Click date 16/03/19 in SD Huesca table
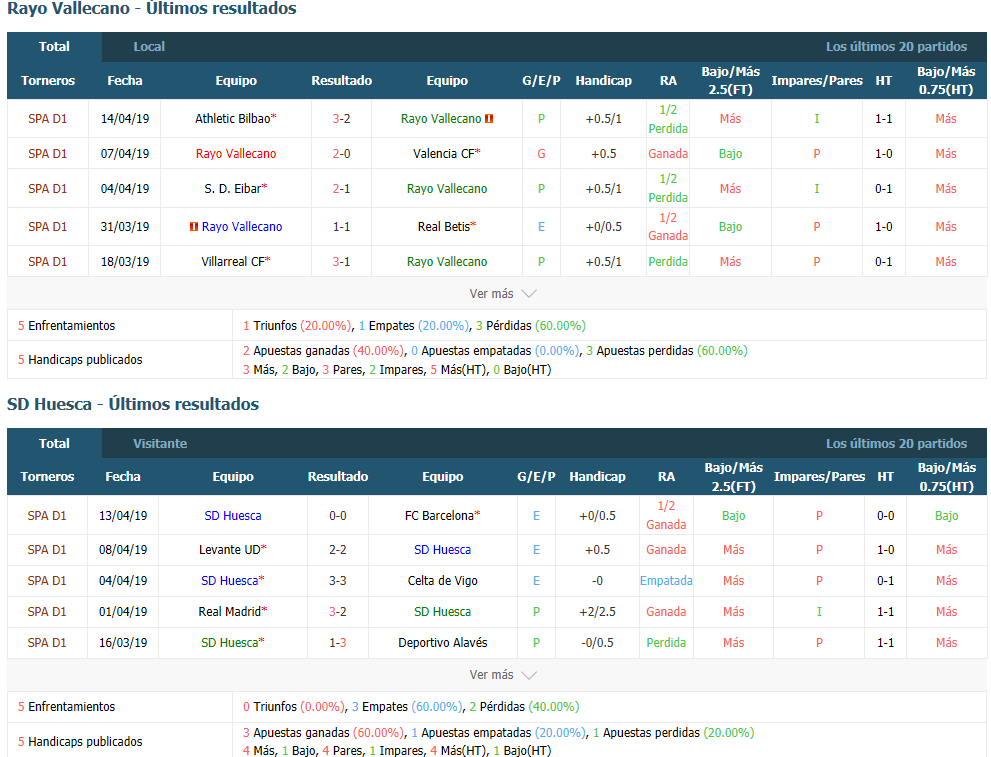This screenshot has height=757, width=991. click(123, 643)
